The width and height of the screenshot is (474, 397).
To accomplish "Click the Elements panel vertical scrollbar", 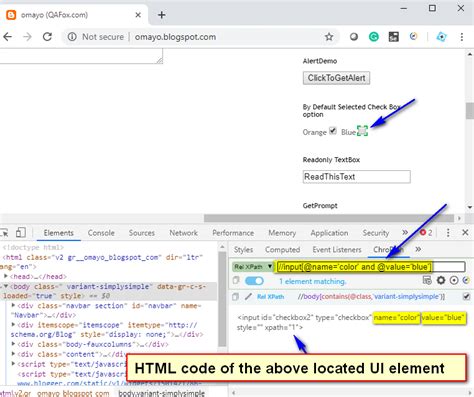I will (x=222, y=299).
